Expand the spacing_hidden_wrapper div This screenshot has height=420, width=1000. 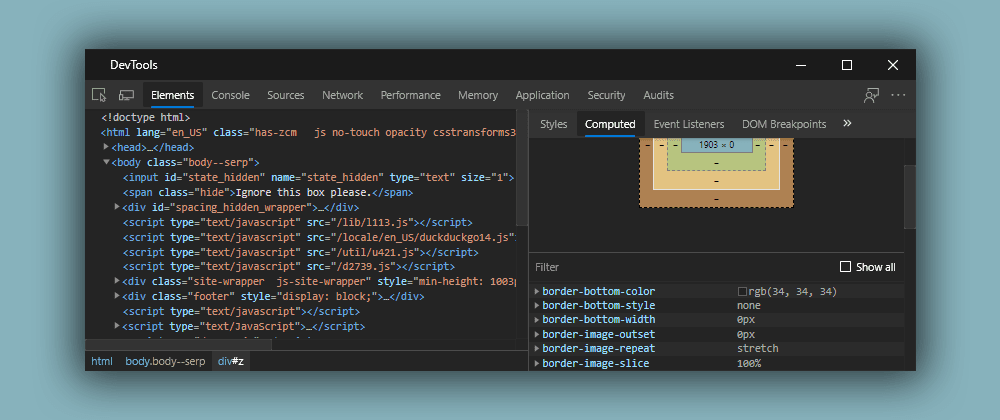(x=117, y=207)
